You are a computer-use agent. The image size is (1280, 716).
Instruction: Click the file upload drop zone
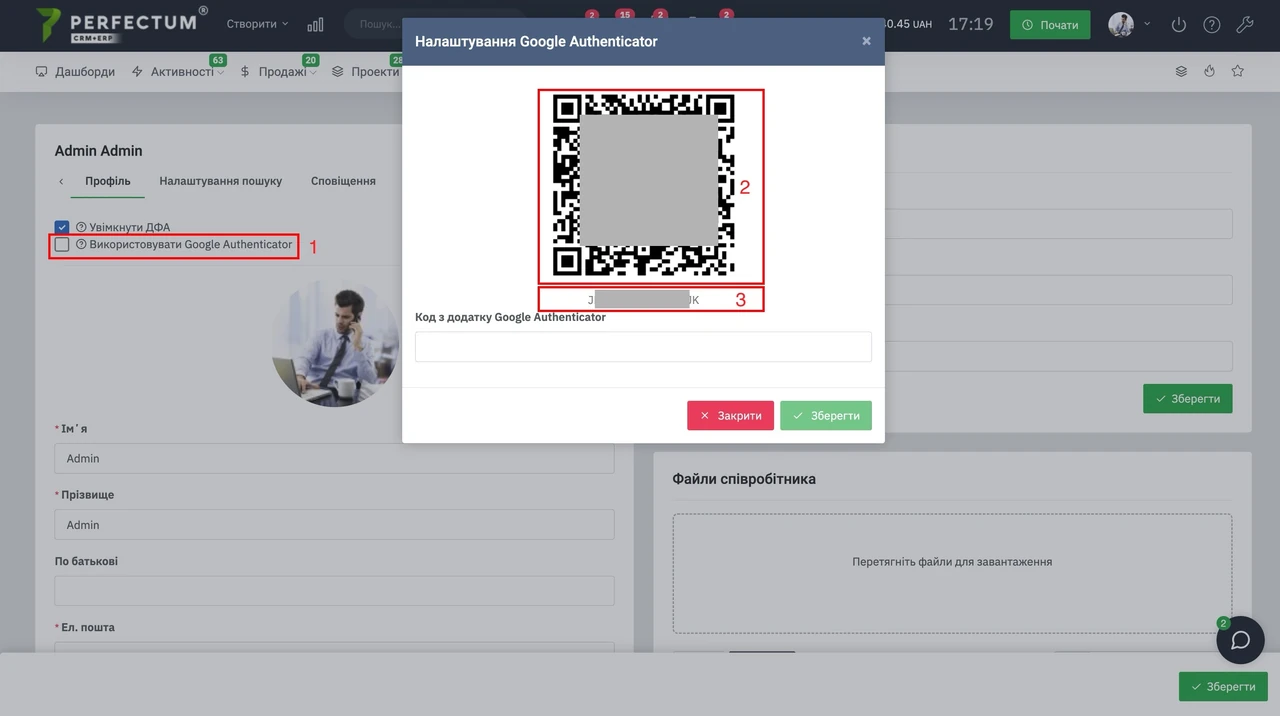[952, 573]
